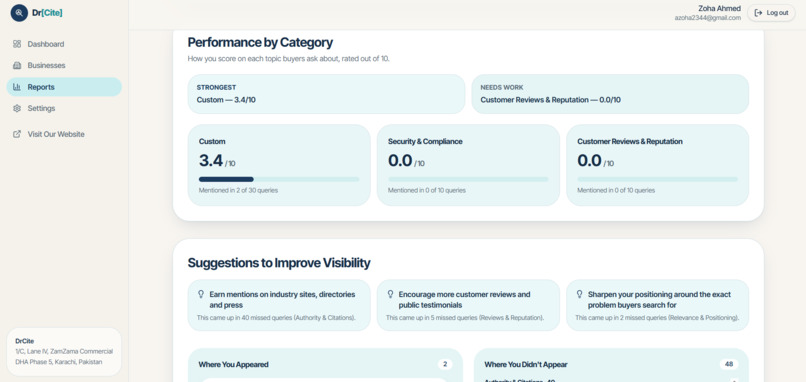Click the Custom score progress bar

pyautogui.click(x=279, y=179)
